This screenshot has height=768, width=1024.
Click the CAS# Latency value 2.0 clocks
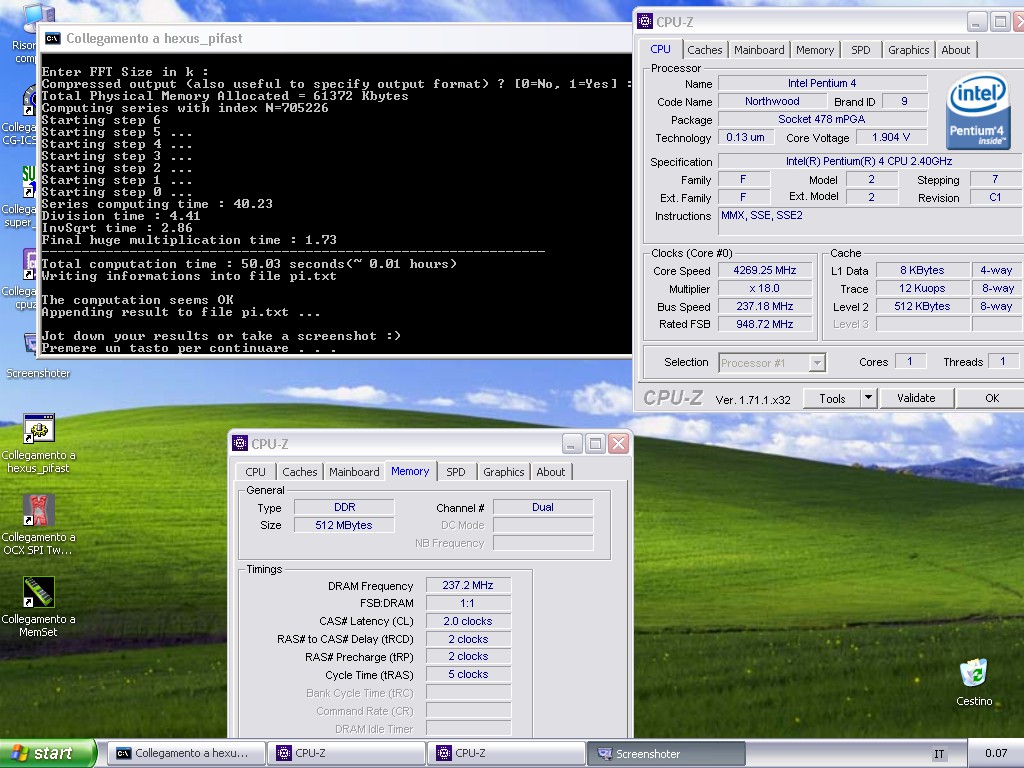468,621
